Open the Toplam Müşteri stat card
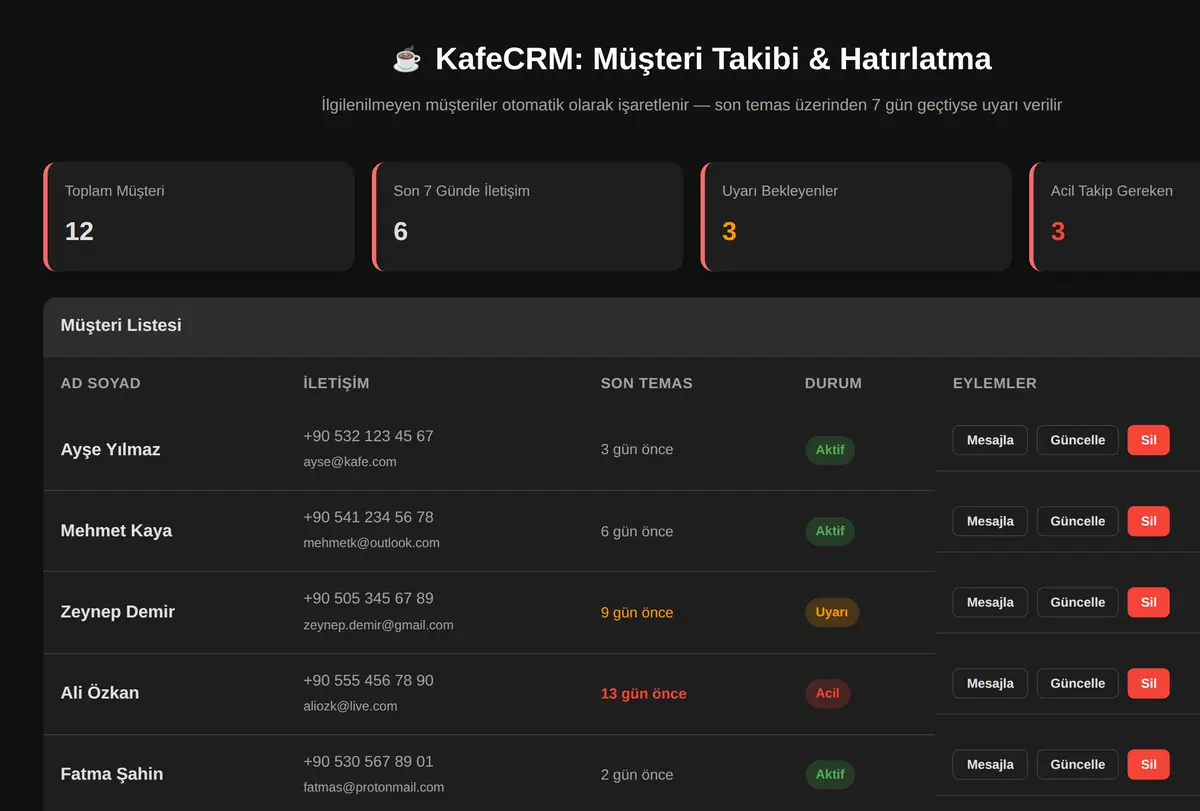 pos(199,216)
